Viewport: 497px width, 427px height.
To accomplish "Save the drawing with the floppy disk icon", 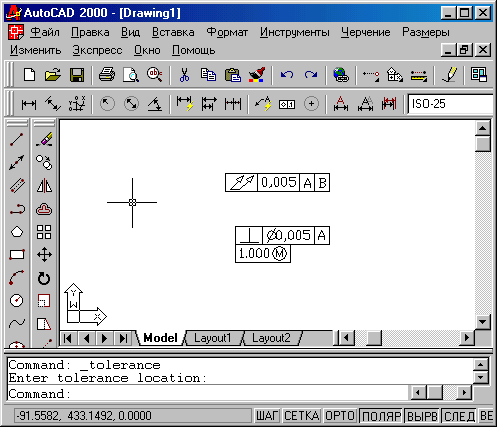I will (77, 75).
